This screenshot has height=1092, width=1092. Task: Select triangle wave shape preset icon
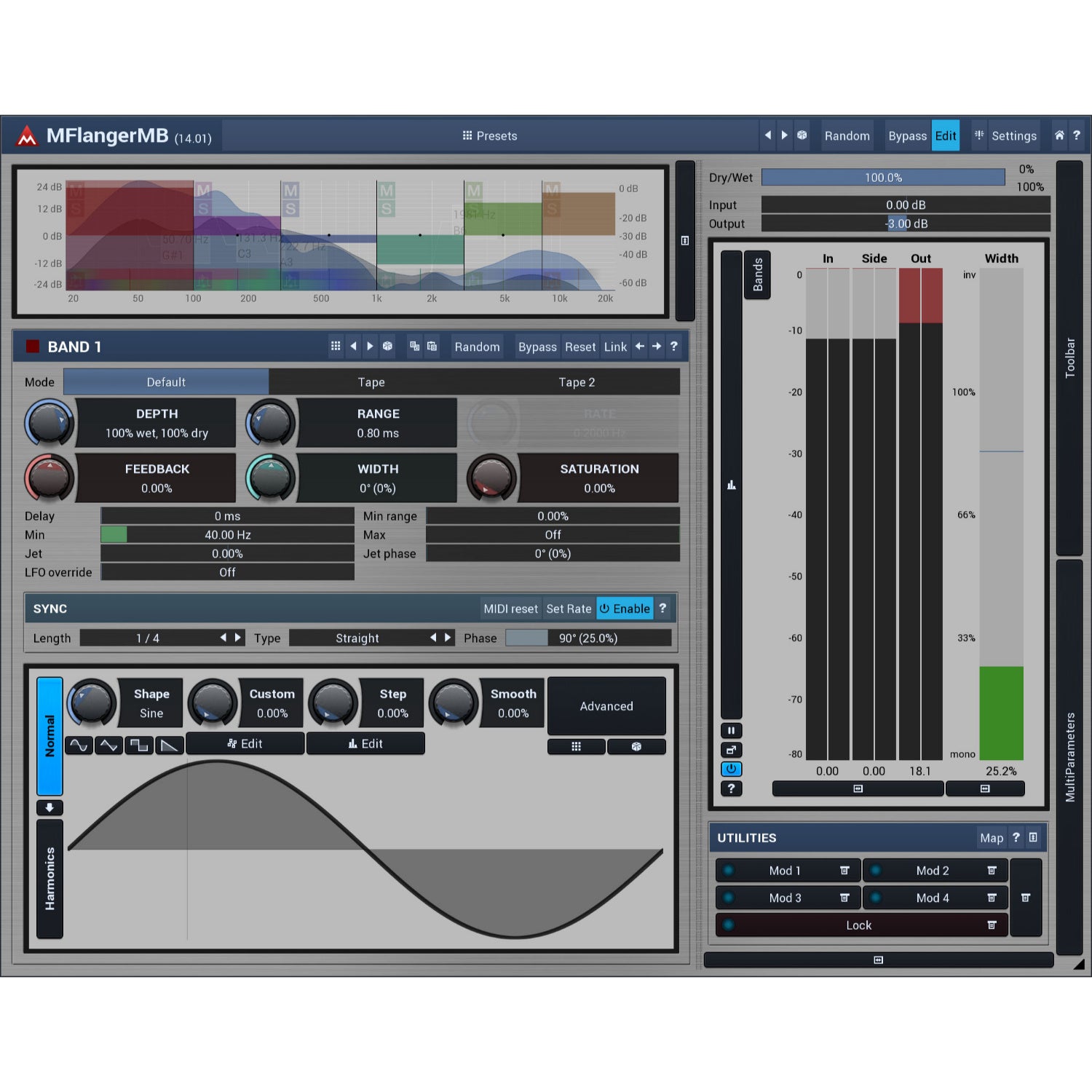pos(109,745)
